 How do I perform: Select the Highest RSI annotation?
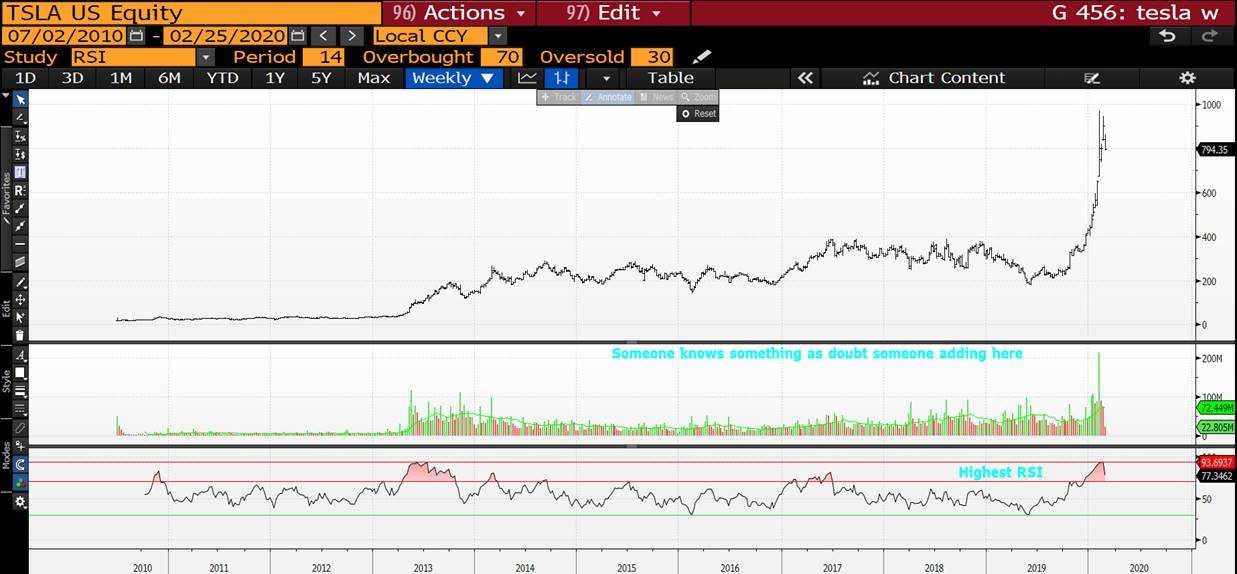tap(1001, 472)
